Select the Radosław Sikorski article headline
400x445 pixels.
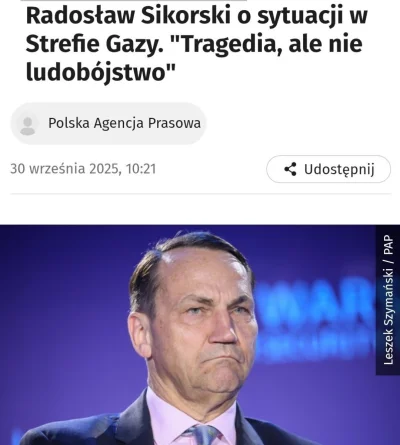(x=197, y=44)
